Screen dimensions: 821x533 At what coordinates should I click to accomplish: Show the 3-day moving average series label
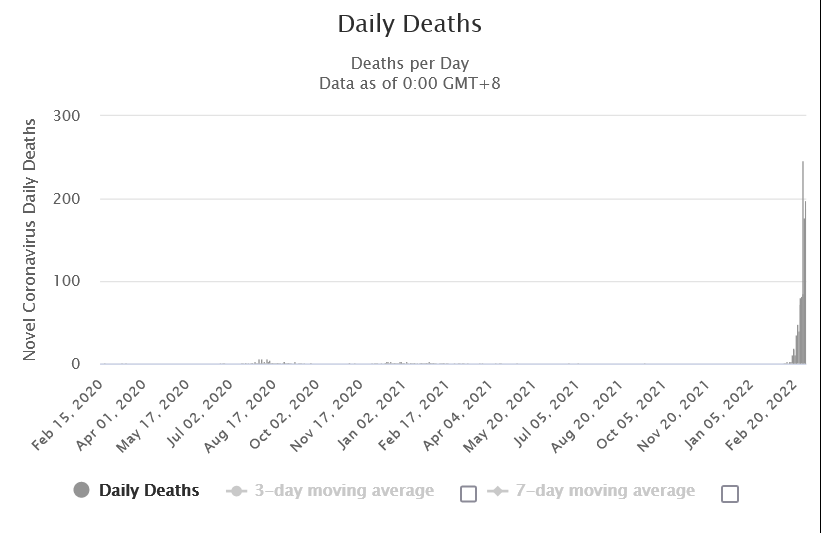click(x=344, y=490)
